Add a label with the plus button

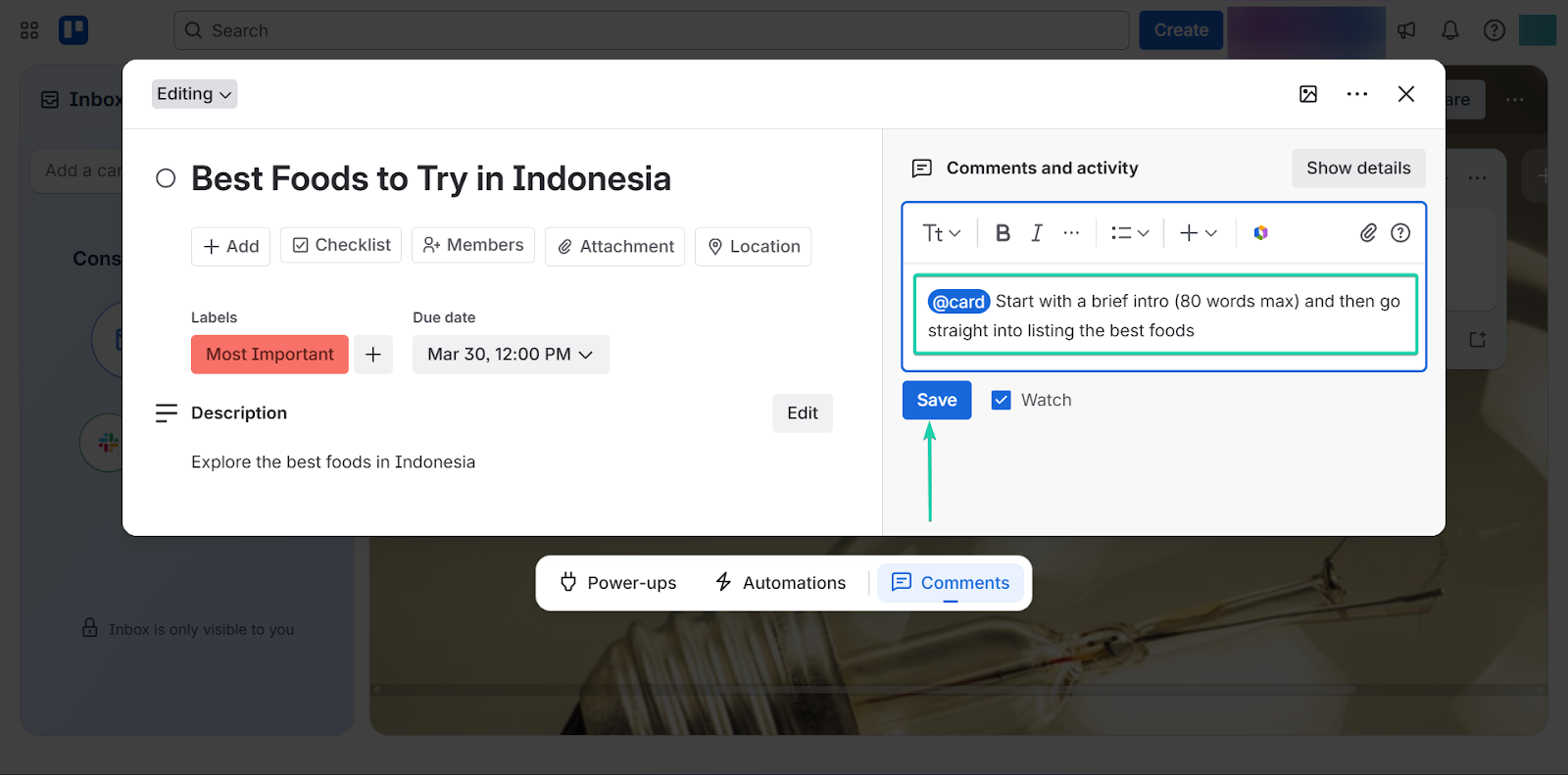(373, 355)
